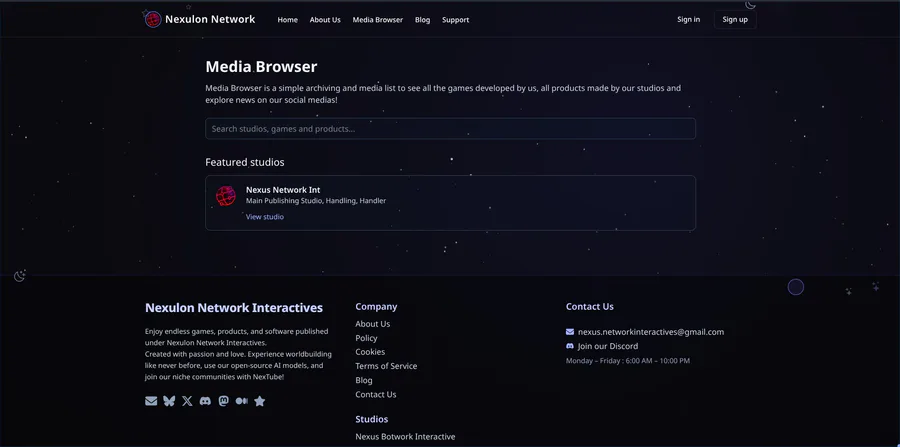This screenshot has width=900, height=447.
Task: Click the Sign up button
Action: [735, 20]
